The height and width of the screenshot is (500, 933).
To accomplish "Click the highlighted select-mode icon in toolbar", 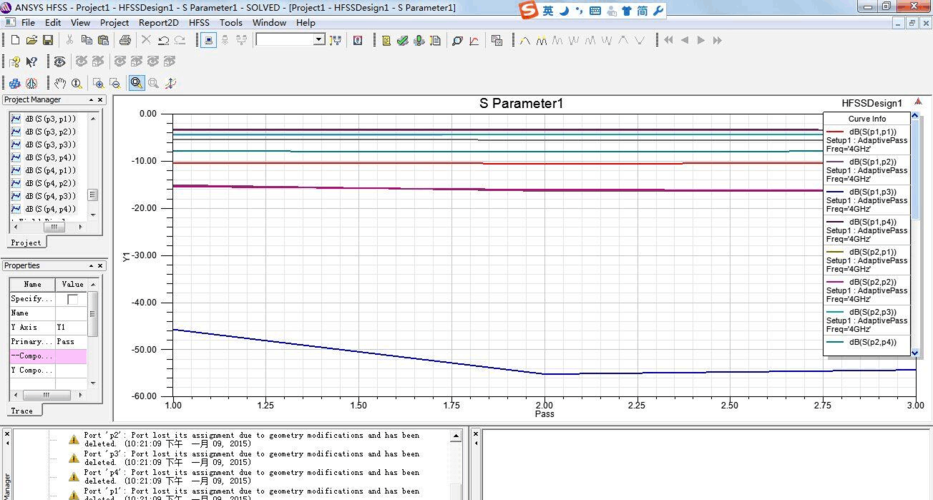I will click(208, 40).
